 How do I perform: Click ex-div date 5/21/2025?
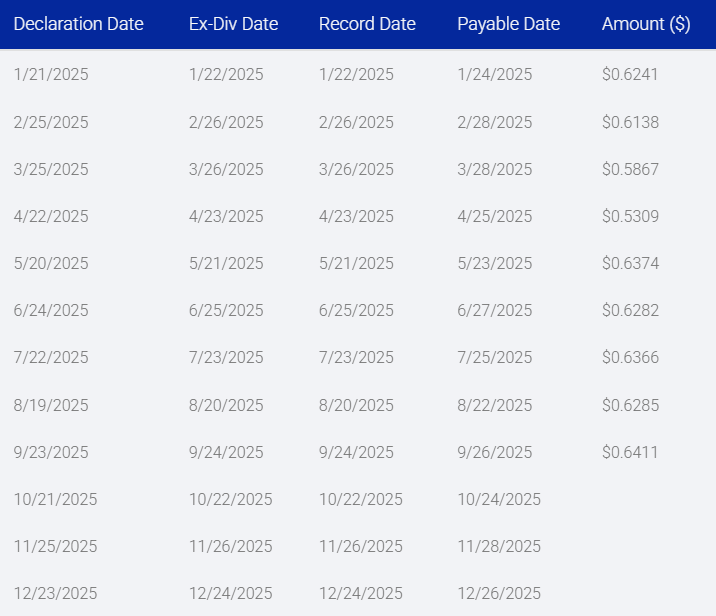[226, 263]
